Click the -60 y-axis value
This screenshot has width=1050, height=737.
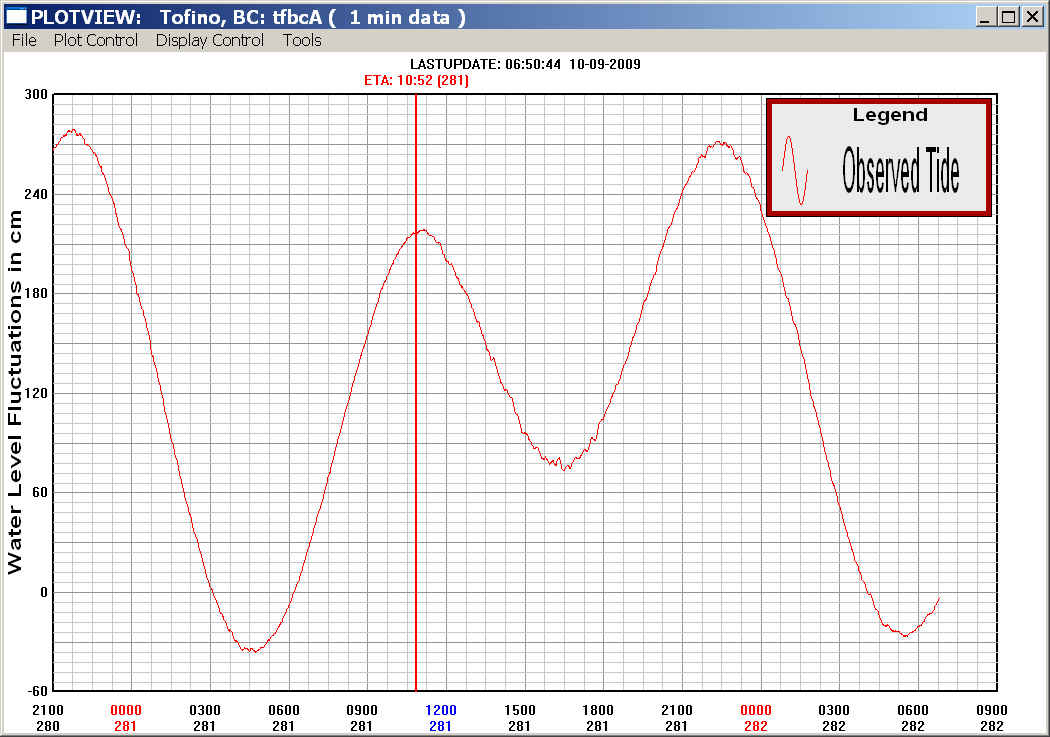36,690
